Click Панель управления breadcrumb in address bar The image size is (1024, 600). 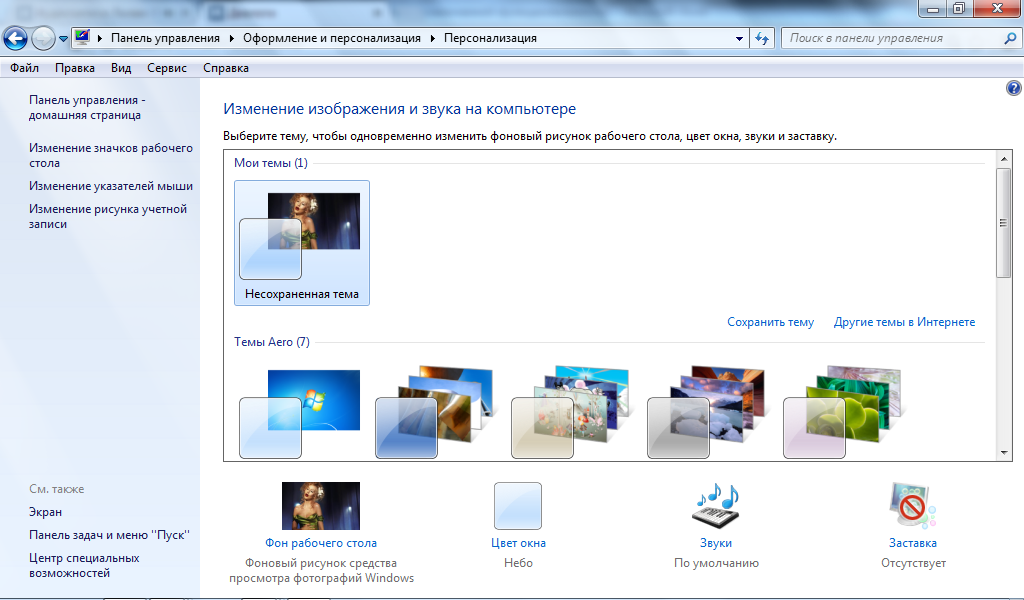click(165, 39)
